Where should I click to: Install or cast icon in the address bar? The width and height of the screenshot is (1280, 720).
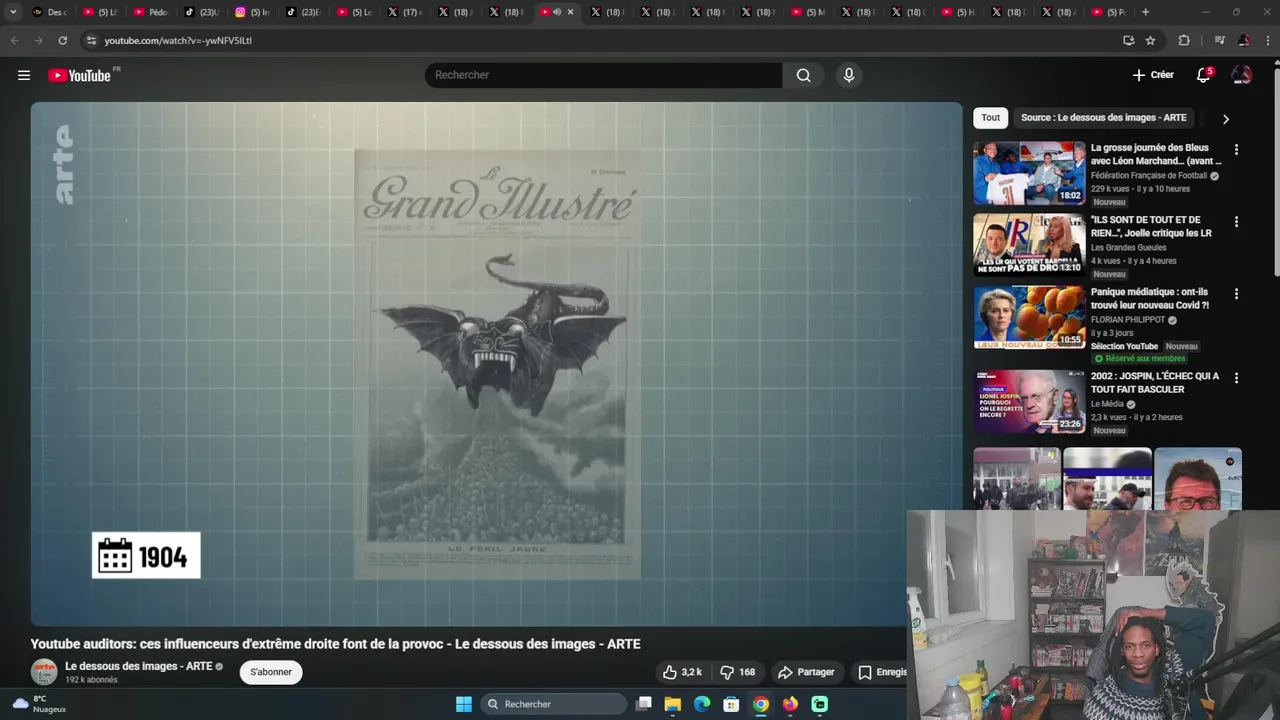[1128, 41]
